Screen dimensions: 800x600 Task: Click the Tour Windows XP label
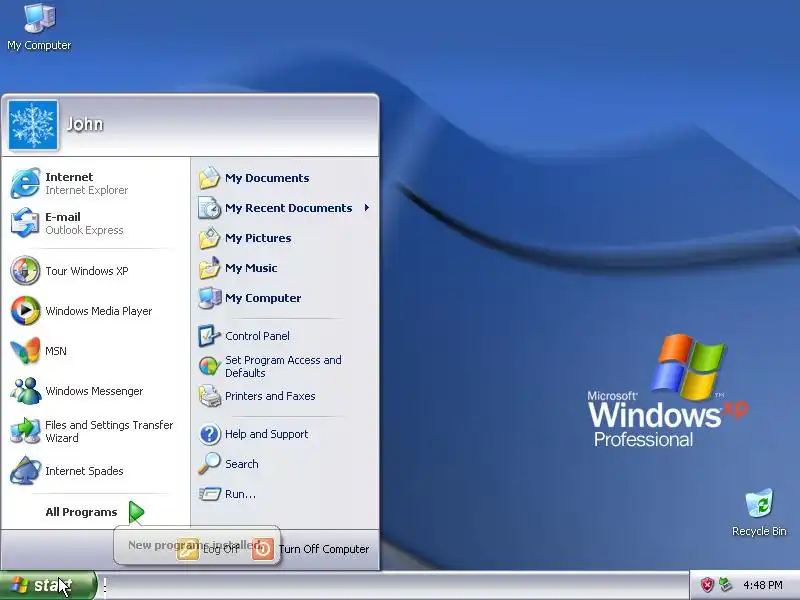click(x=87, y=271)
